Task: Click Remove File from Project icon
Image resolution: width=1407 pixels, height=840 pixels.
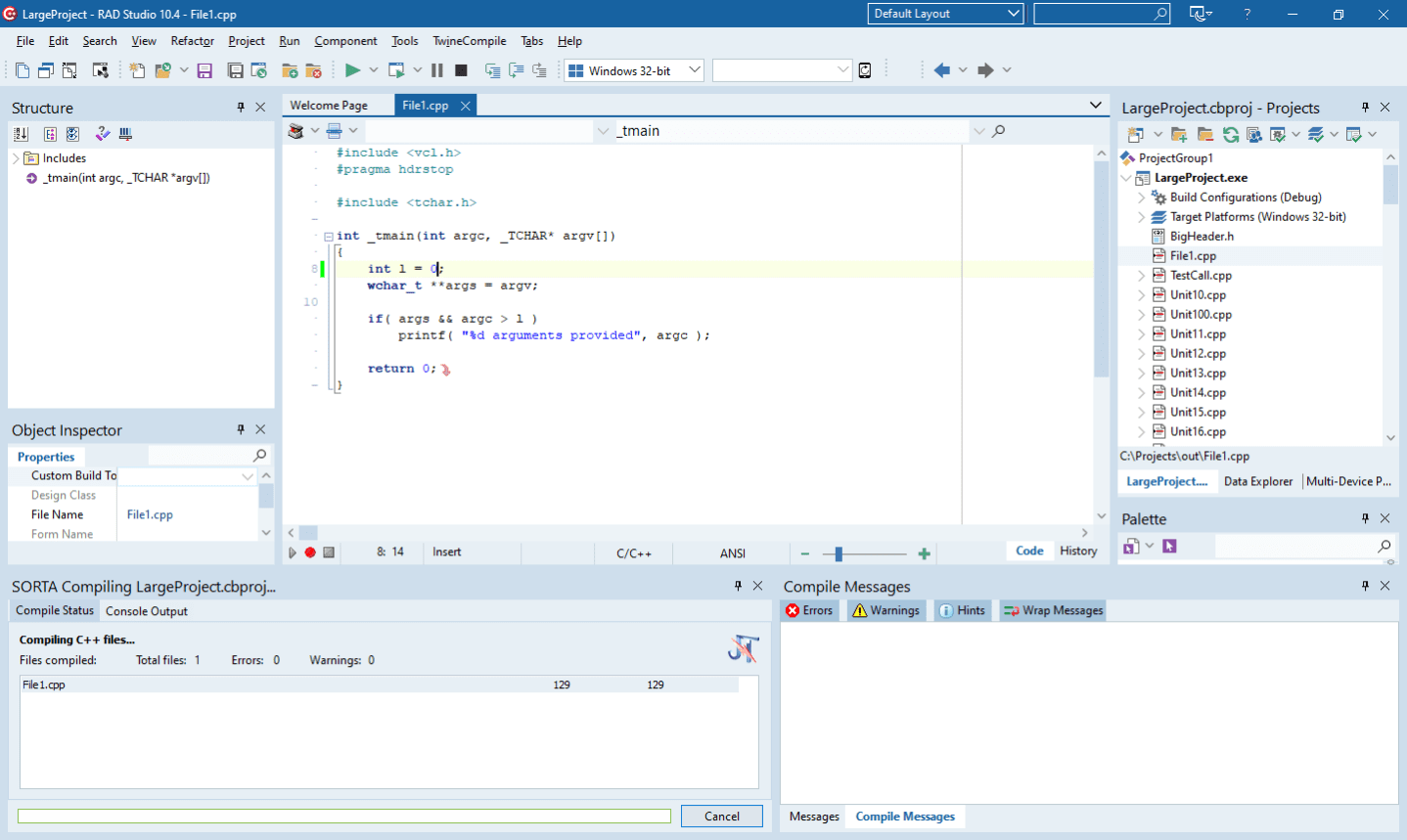Action: pos(313,70)
